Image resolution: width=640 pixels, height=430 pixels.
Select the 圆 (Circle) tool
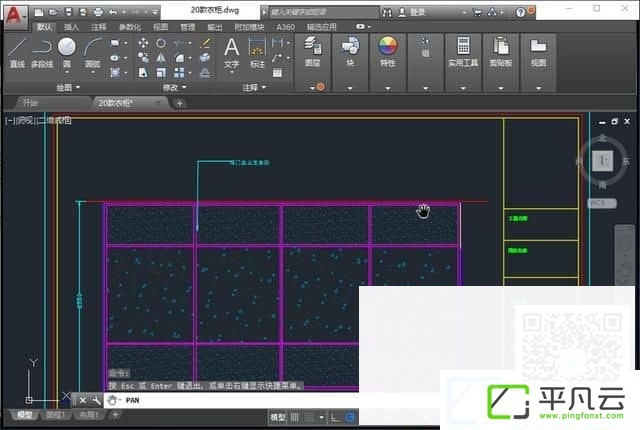pos(67,52)
